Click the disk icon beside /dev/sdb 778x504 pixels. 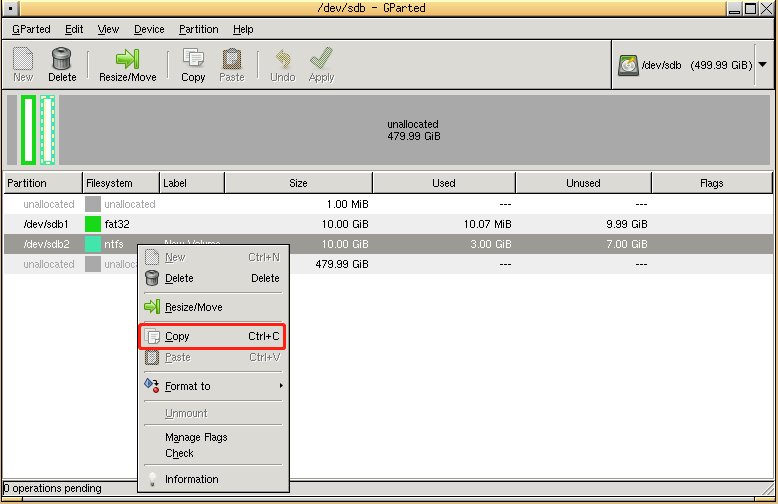(629, 65)
